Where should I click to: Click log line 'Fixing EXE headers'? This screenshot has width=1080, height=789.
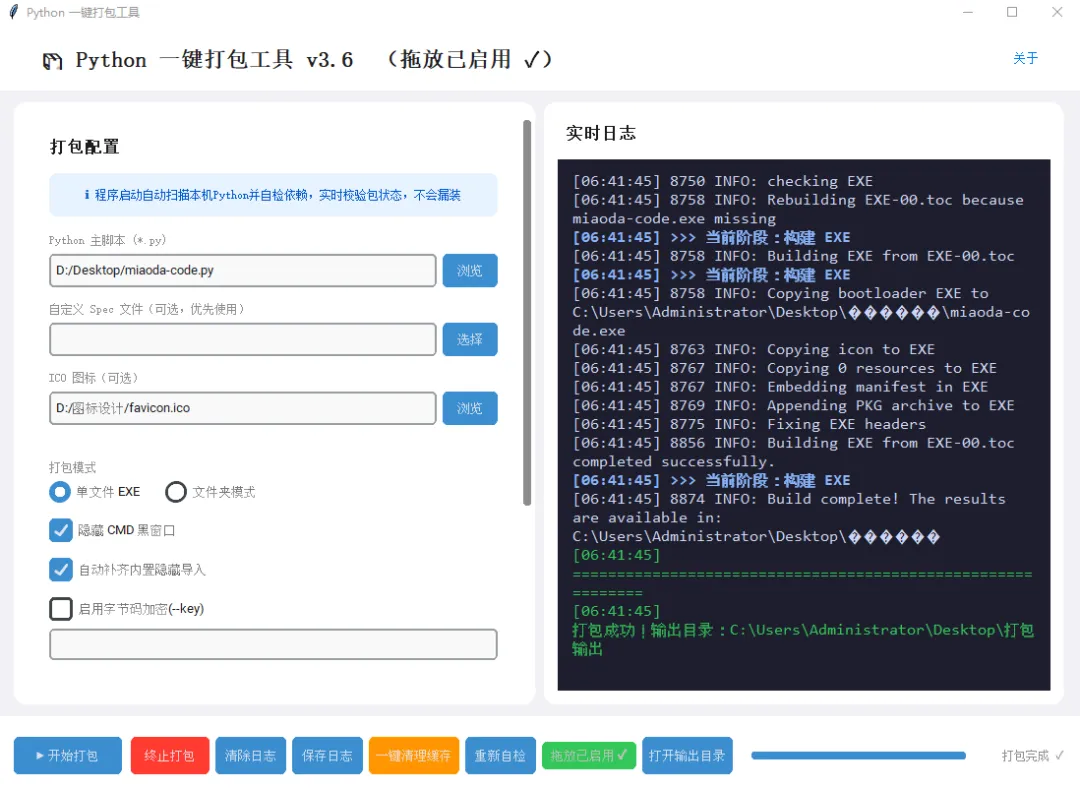click(x=749, y=424)
